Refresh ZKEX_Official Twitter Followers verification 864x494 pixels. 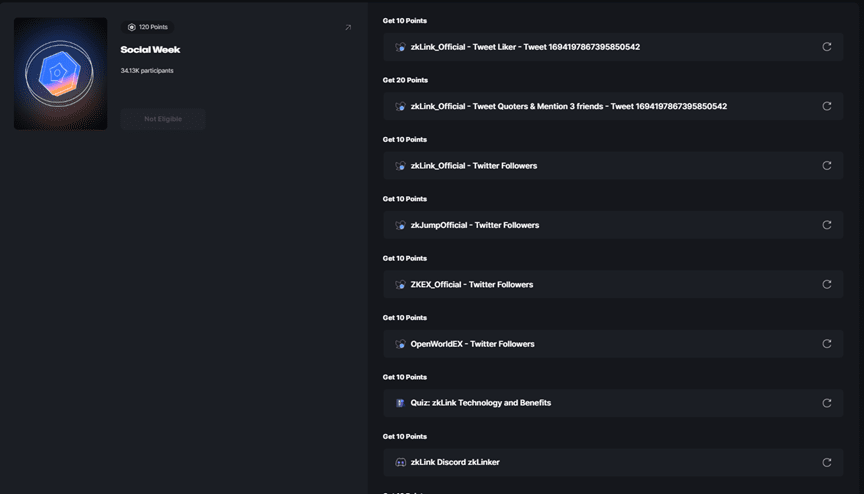point(827,285)
